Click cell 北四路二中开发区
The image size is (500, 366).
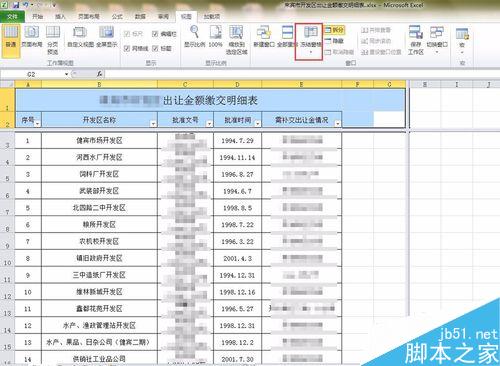pos(99,208)
